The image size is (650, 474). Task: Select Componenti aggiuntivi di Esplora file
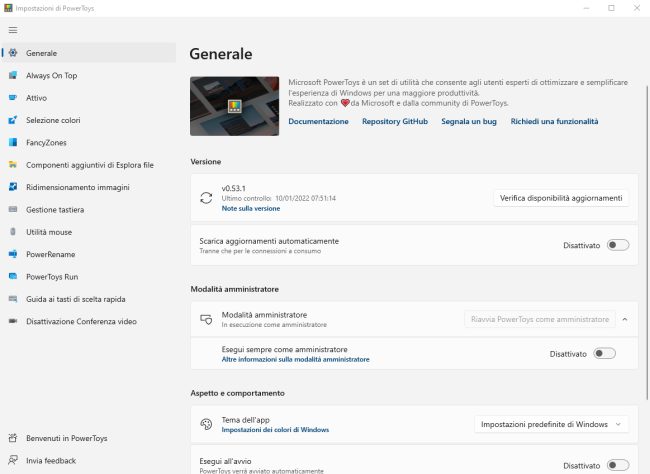89,165
